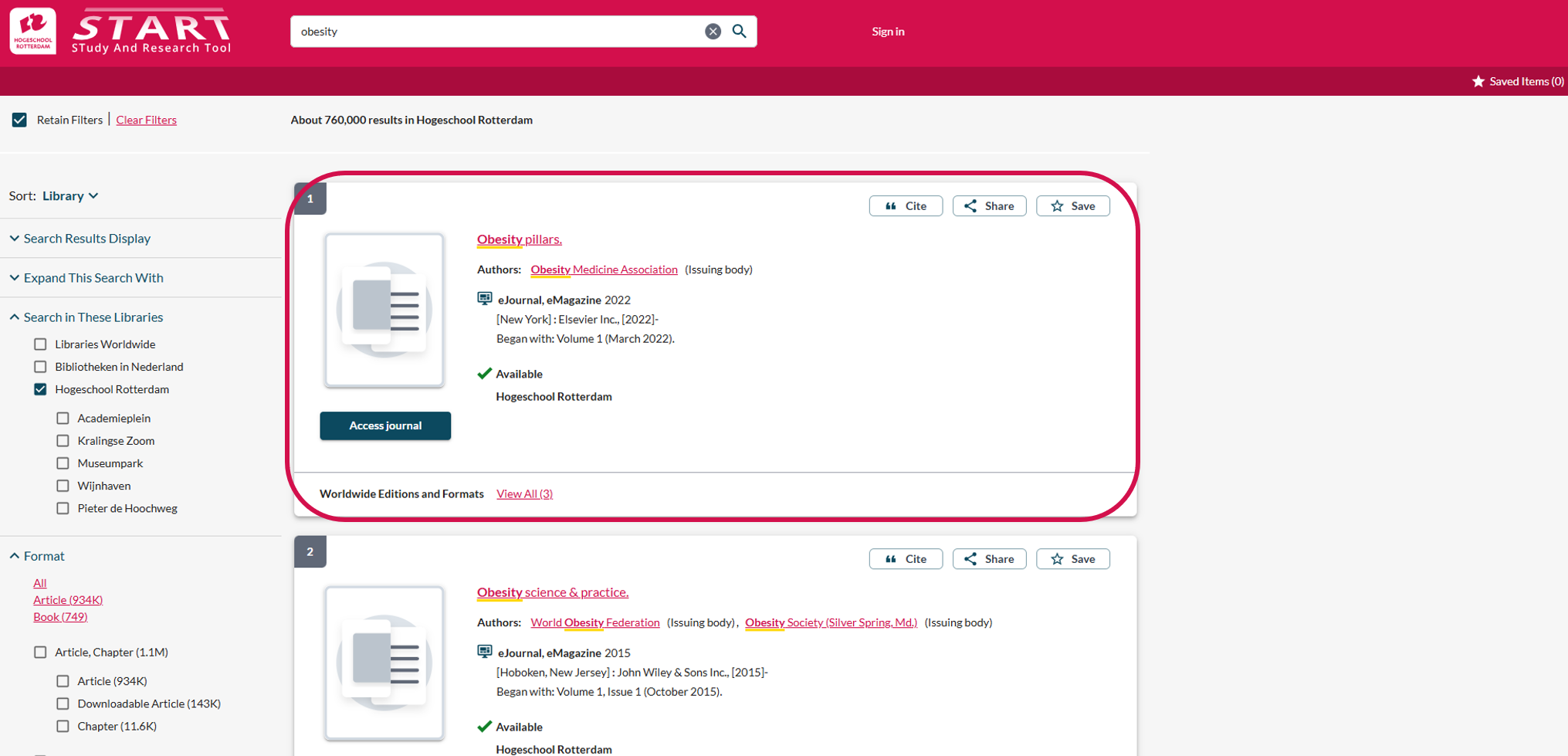Click the Clear Filters link

(x=146, y=120)
